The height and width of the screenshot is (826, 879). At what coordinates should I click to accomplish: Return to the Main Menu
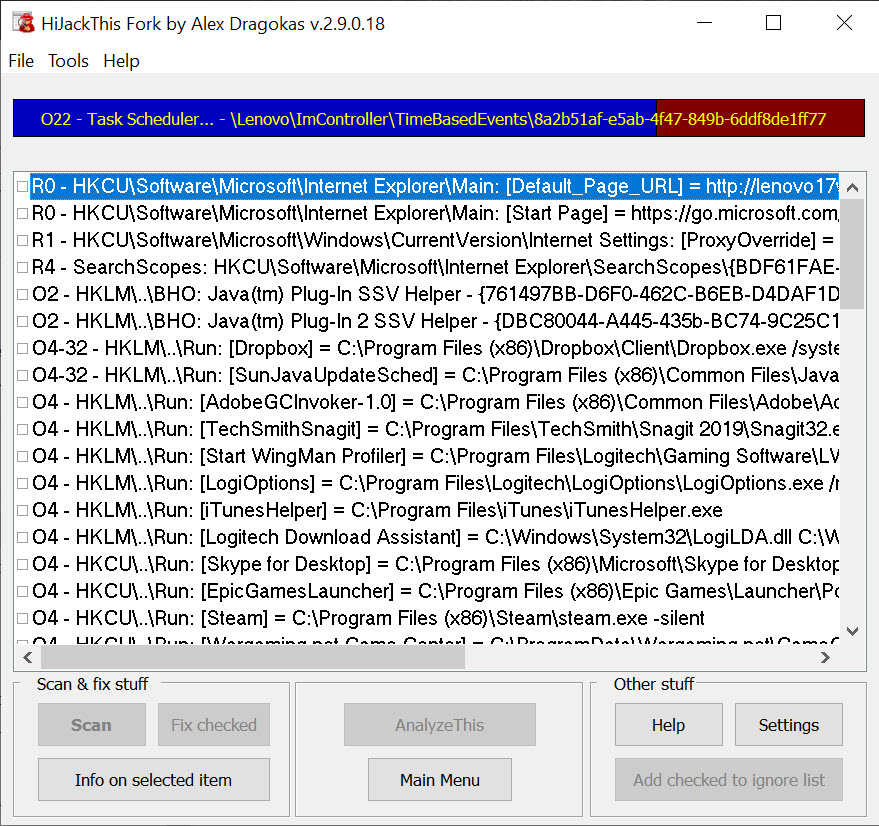pyautogui.click(x=440, y=779)
